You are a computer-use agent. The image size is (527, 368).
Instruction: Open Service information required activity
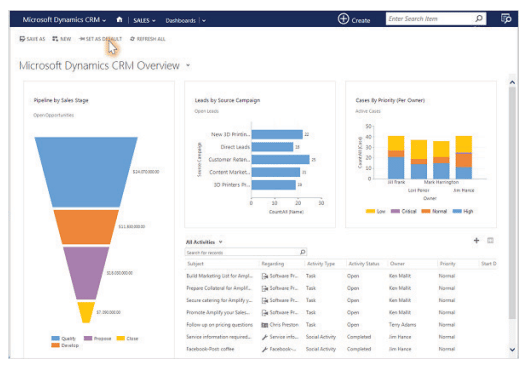(x=218, y=337)
